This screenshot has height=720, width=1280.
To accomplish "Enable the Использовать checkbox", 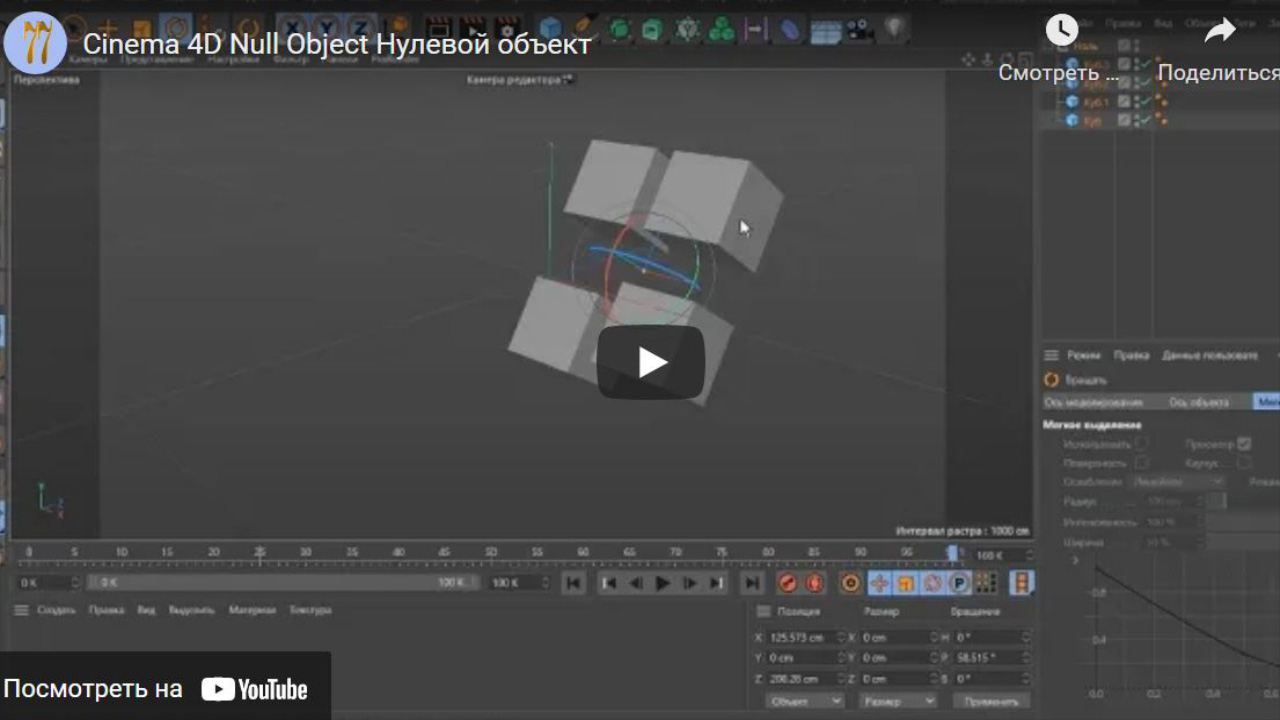I will (1141, 443).
